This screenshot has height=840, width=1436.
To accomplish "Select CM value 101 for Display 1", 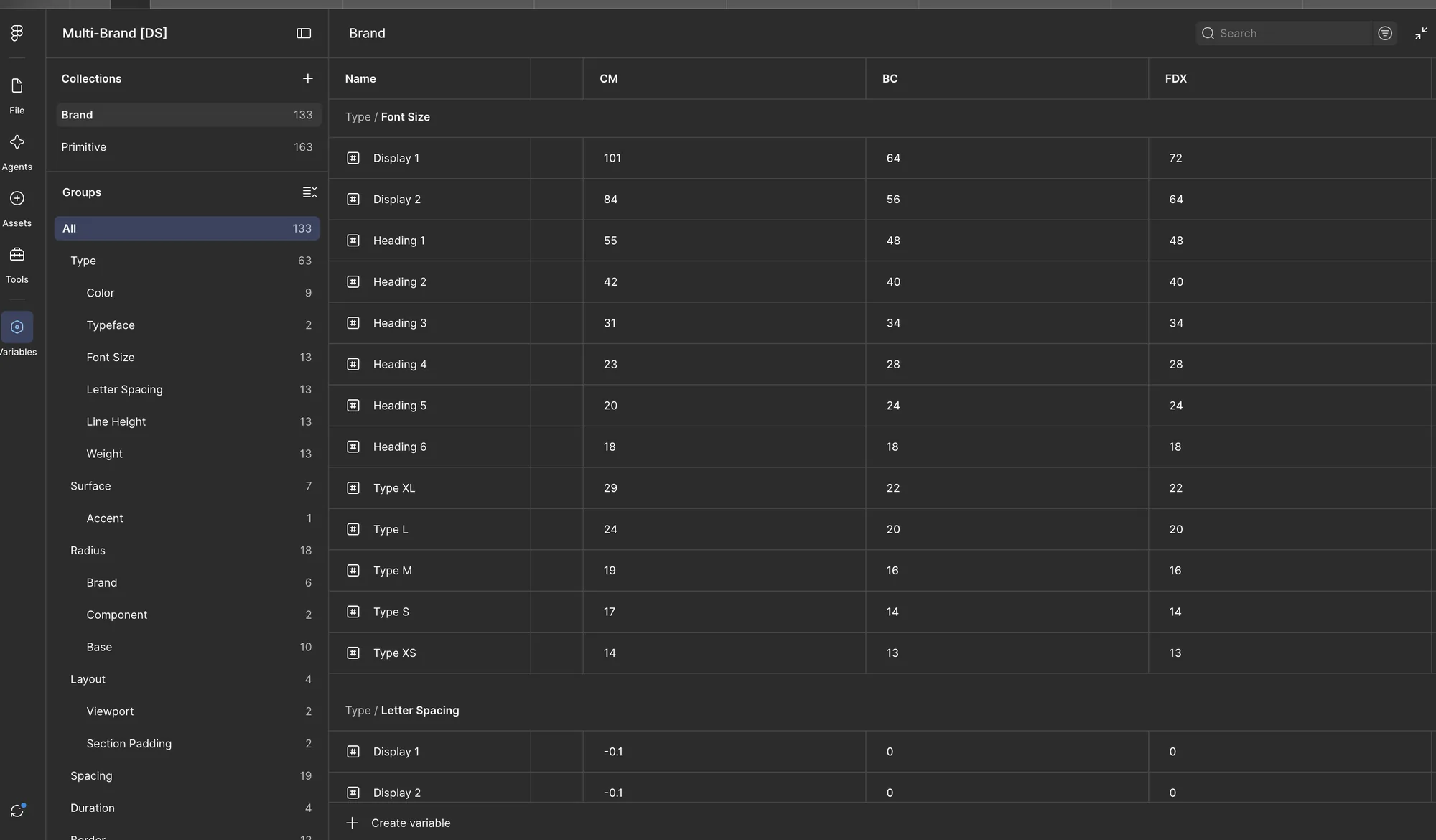I will (724, 158).
